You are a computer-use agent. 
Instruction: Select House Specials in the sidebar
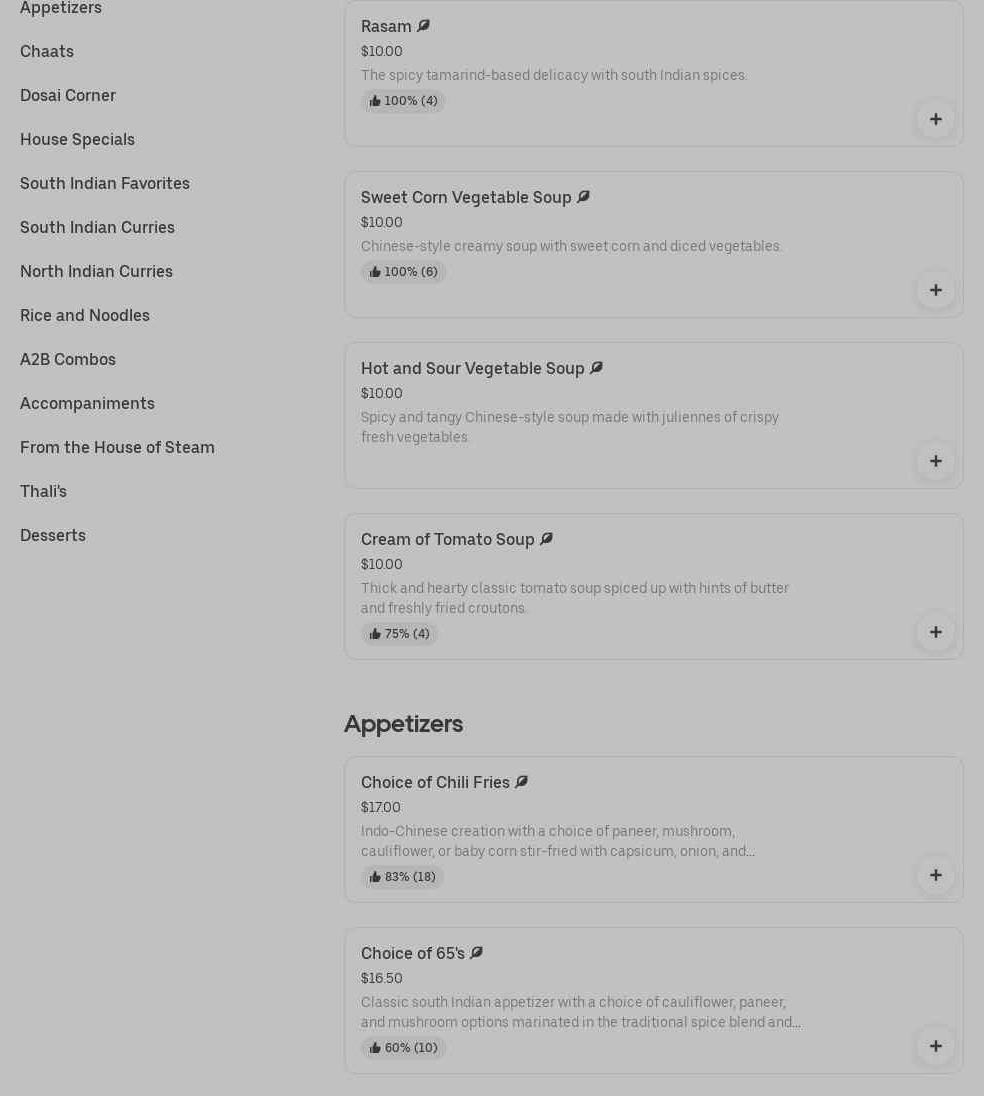pyautogui.click(x=77, y=139)
